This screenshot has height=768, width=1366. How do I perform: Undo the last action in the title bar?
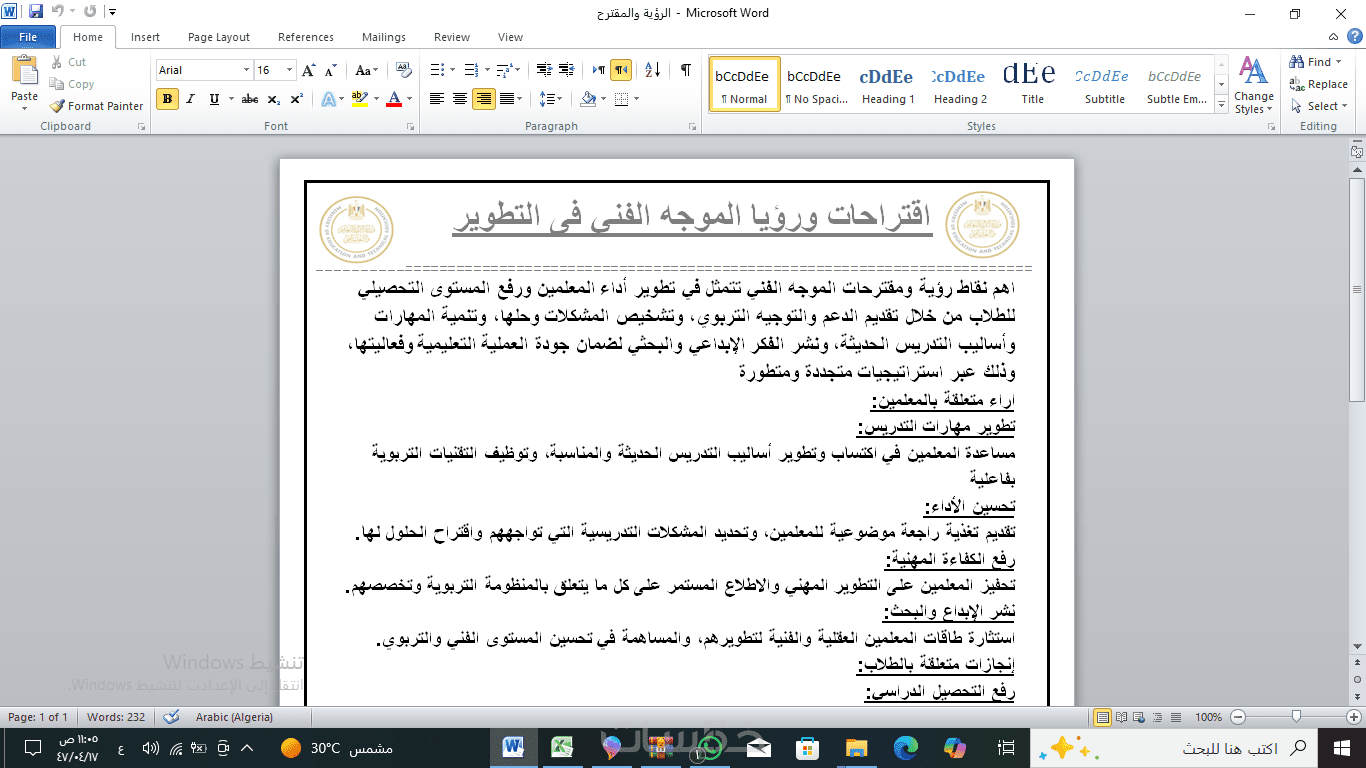pos(58,12)
